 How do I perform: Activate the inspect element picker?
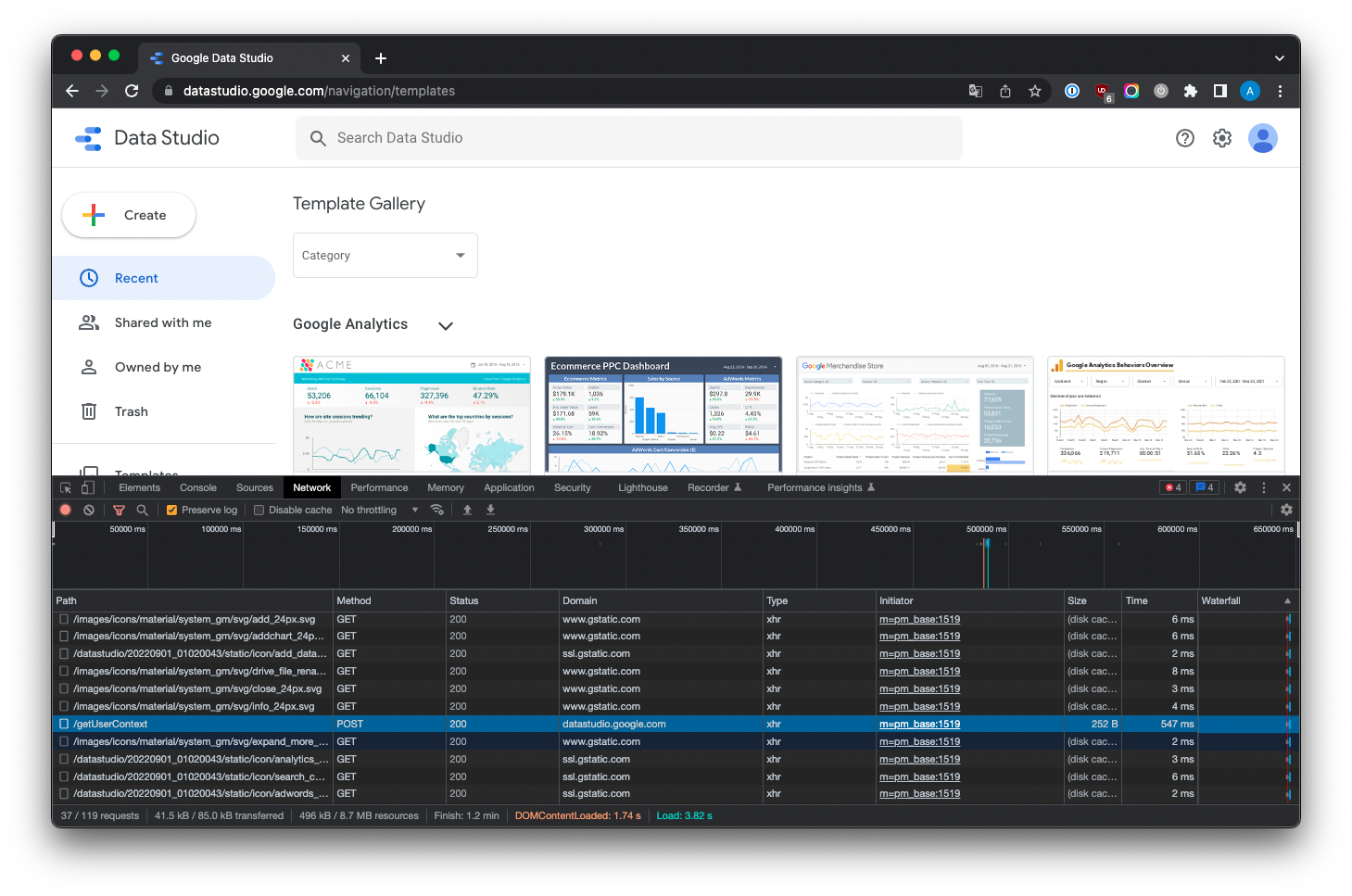66,487
